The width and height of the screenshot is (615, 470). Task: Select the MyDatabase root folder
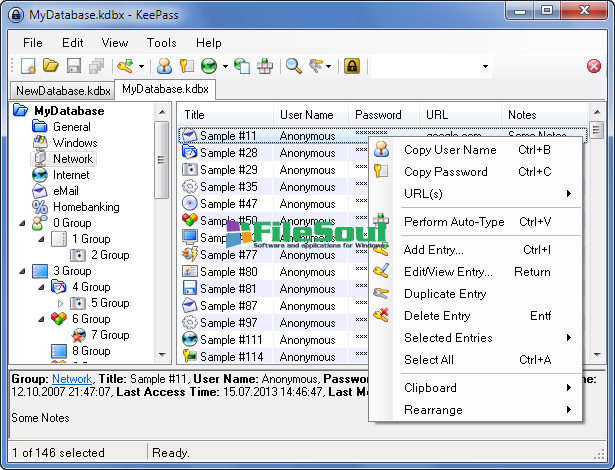(69, 111)
